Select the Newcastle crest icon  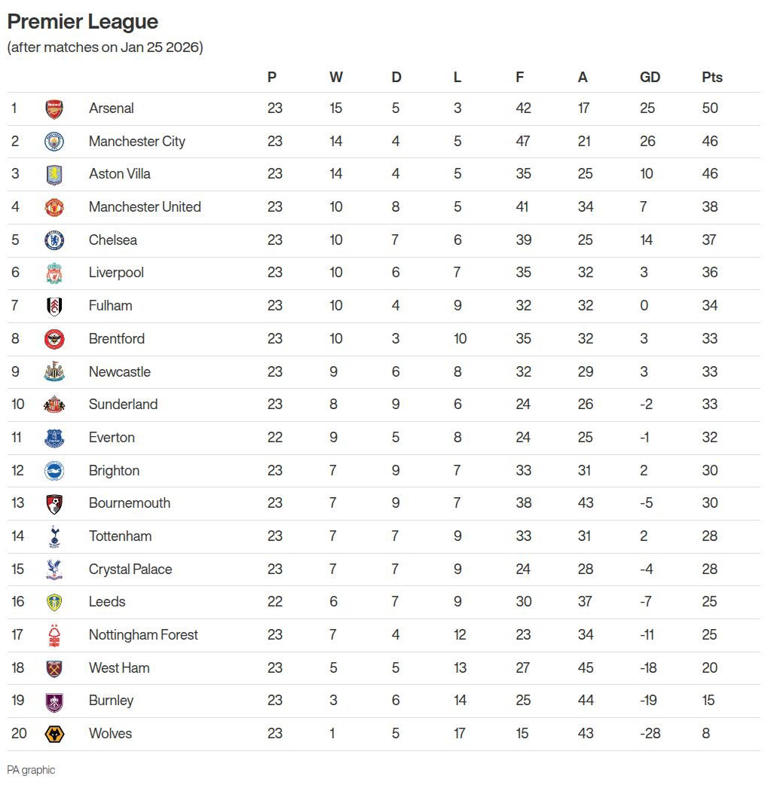click(54, 372)
